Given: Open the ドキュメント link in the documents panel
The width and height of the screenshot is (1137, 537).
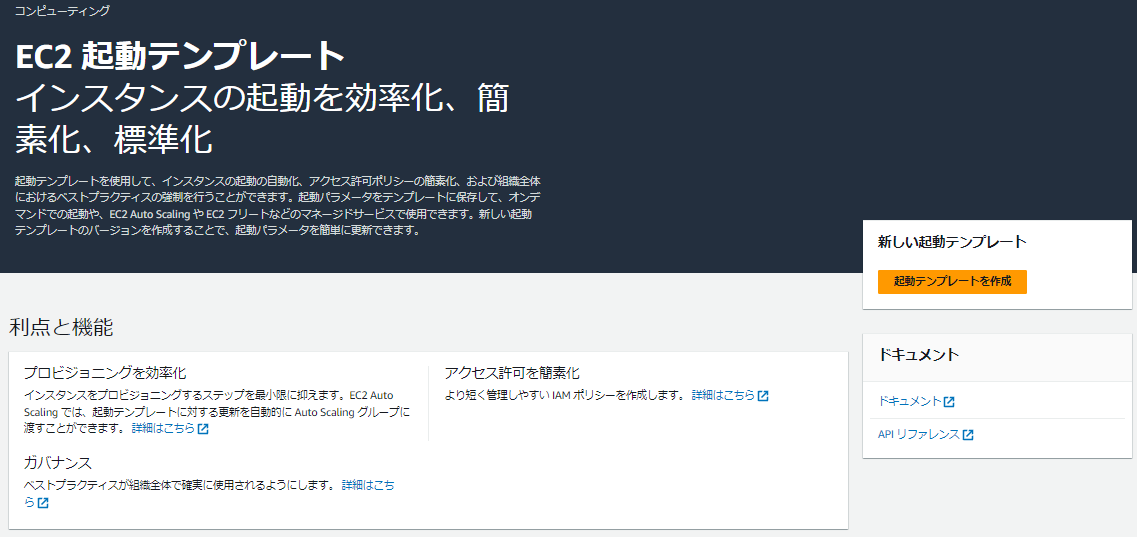Looking at the screenshot, I should (909, 401).
